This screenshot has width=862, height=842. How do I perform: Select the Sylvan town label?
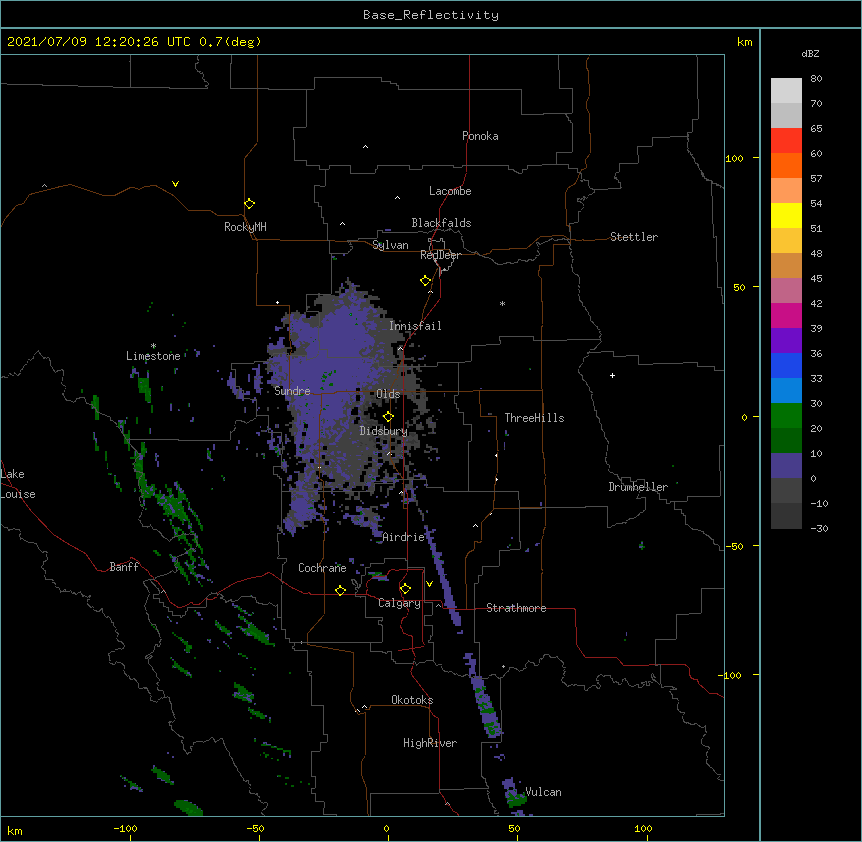[390, 245]
